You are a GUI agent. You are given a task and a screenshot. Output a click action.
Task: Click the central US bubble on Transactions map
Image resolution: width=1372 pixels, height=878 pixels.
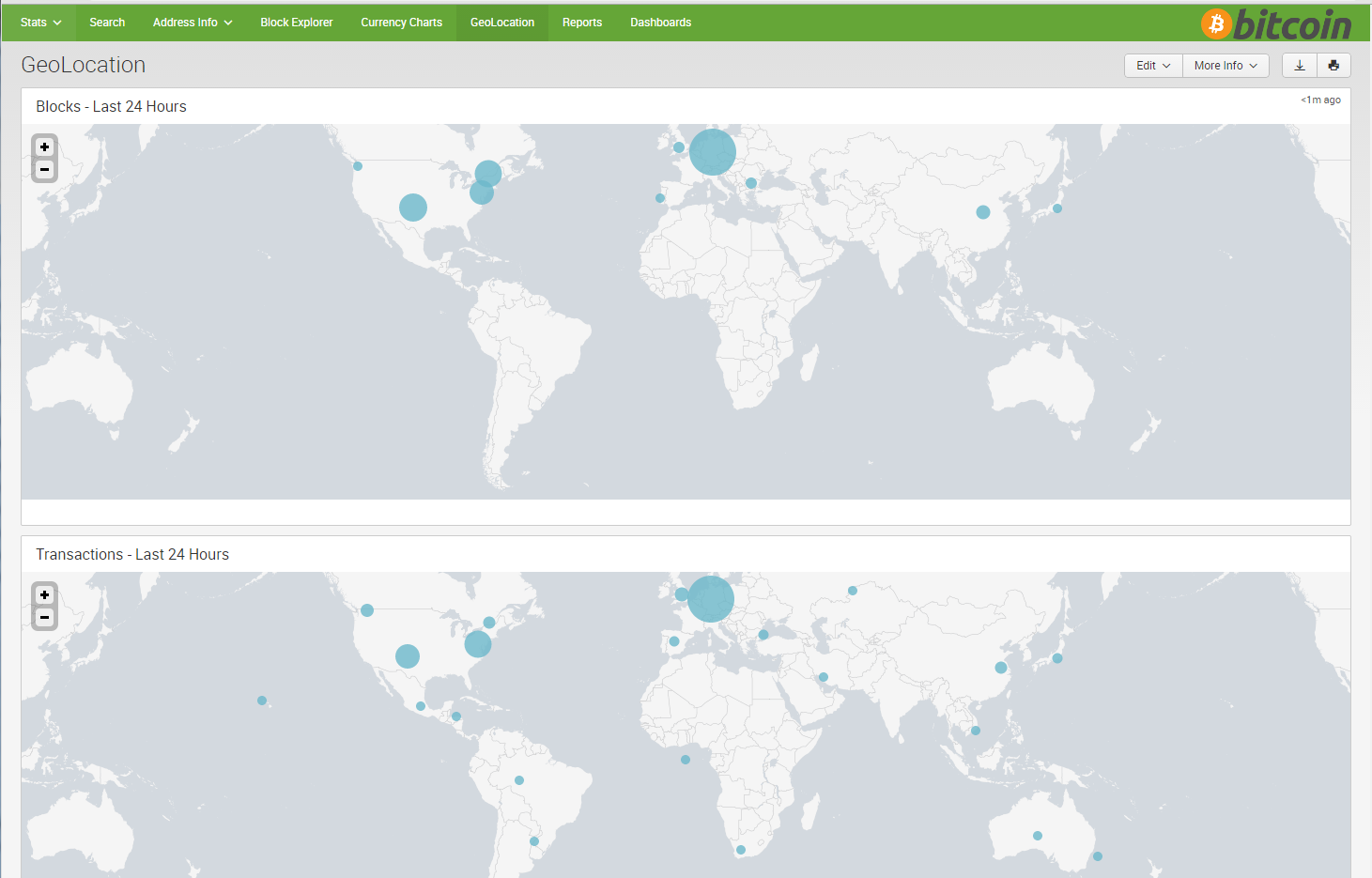(408, 656)
